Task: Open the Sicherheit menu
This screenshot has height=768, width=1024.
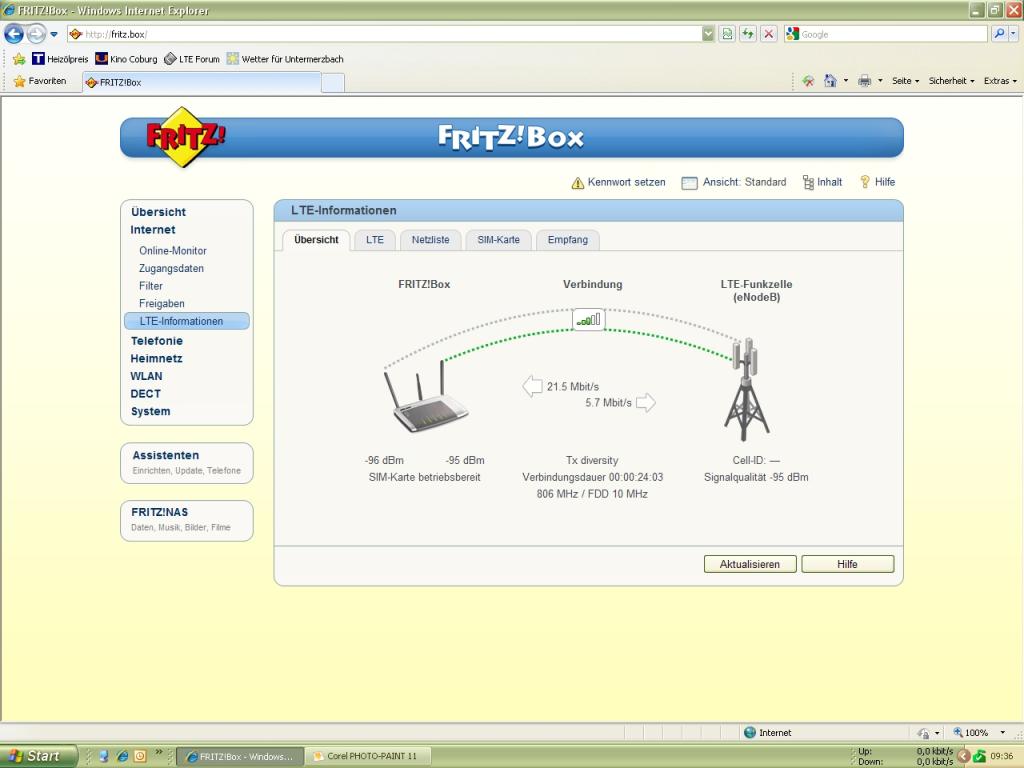Action: coord(952,81)
